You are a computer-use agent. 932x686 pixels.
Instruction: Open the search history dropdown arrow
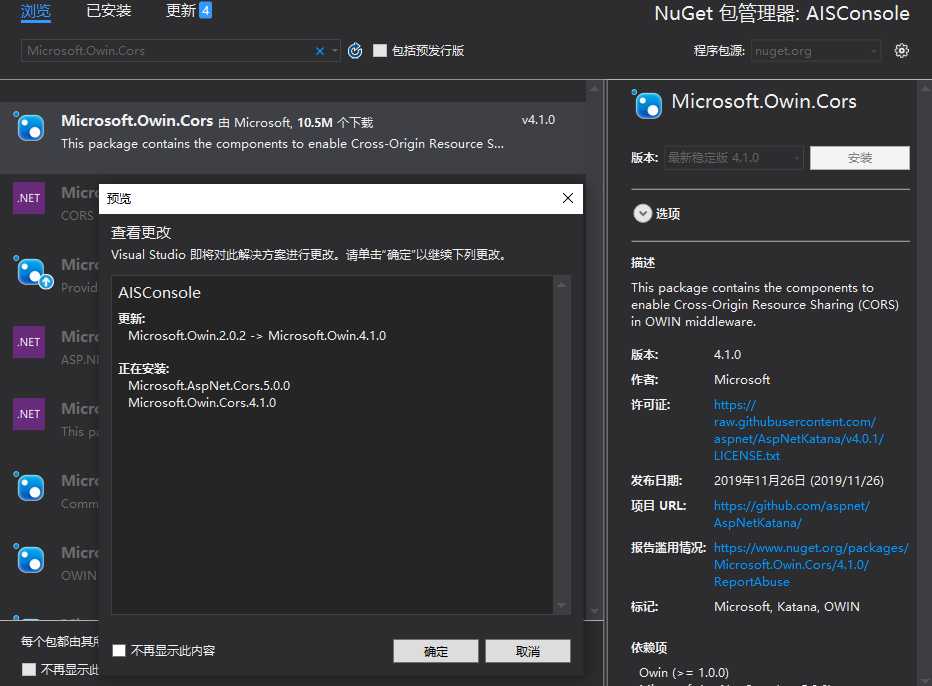click(x=335, y=51)
